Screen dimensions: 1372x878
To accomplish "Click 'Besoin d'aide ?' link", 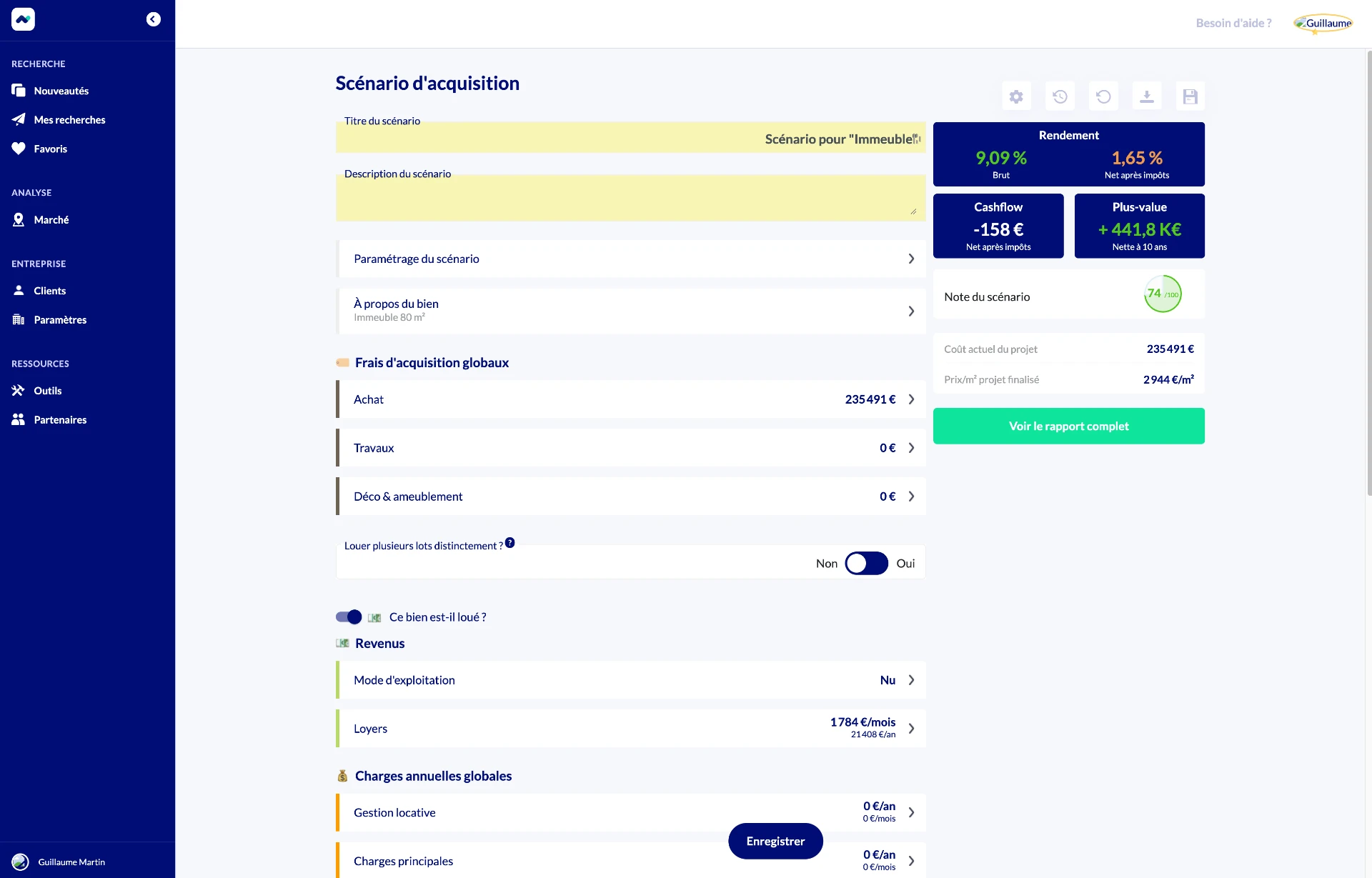I will (1233, 23).
